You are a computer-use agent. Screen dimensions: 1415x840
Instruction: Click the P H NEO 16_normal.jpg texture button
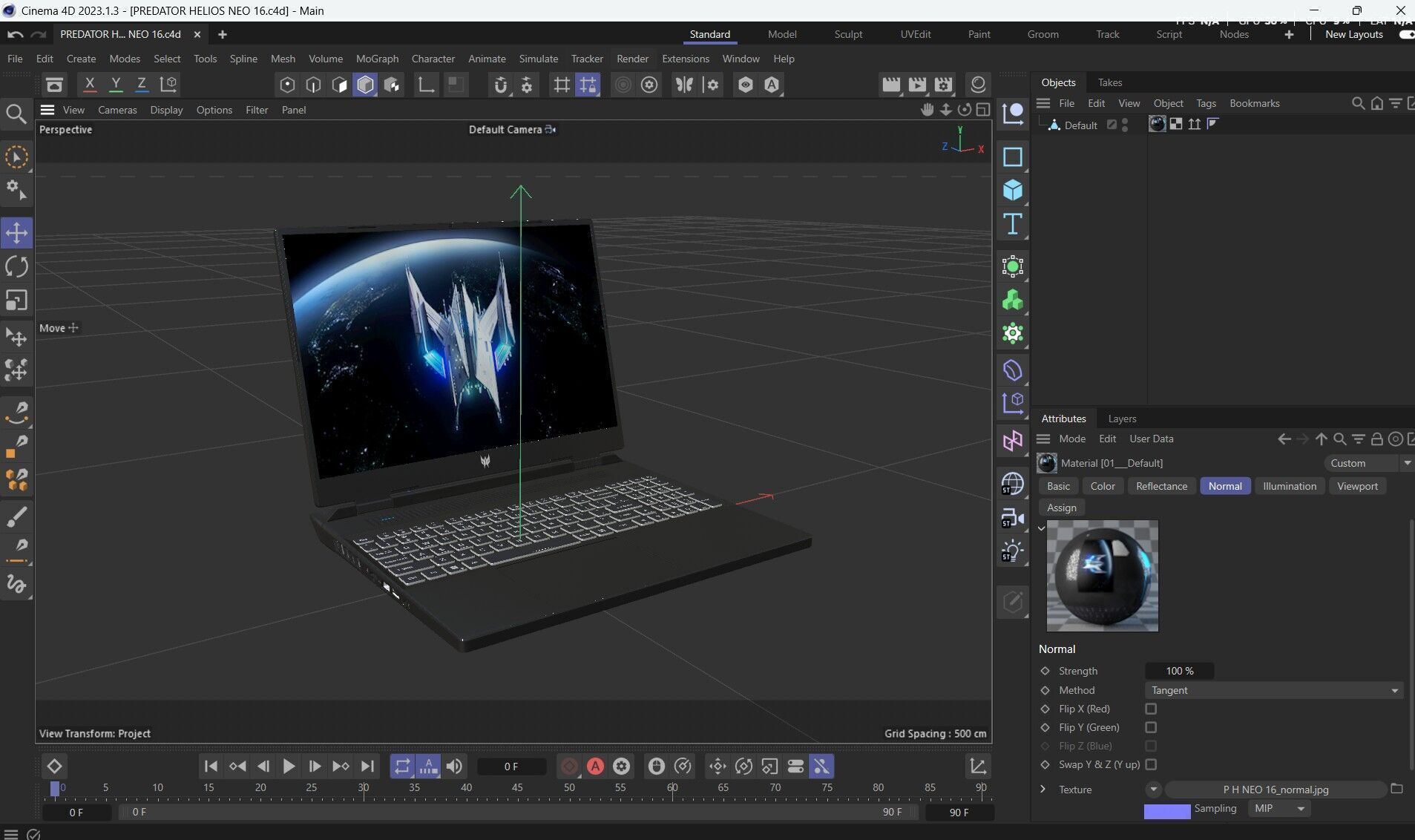point(1275,790)
